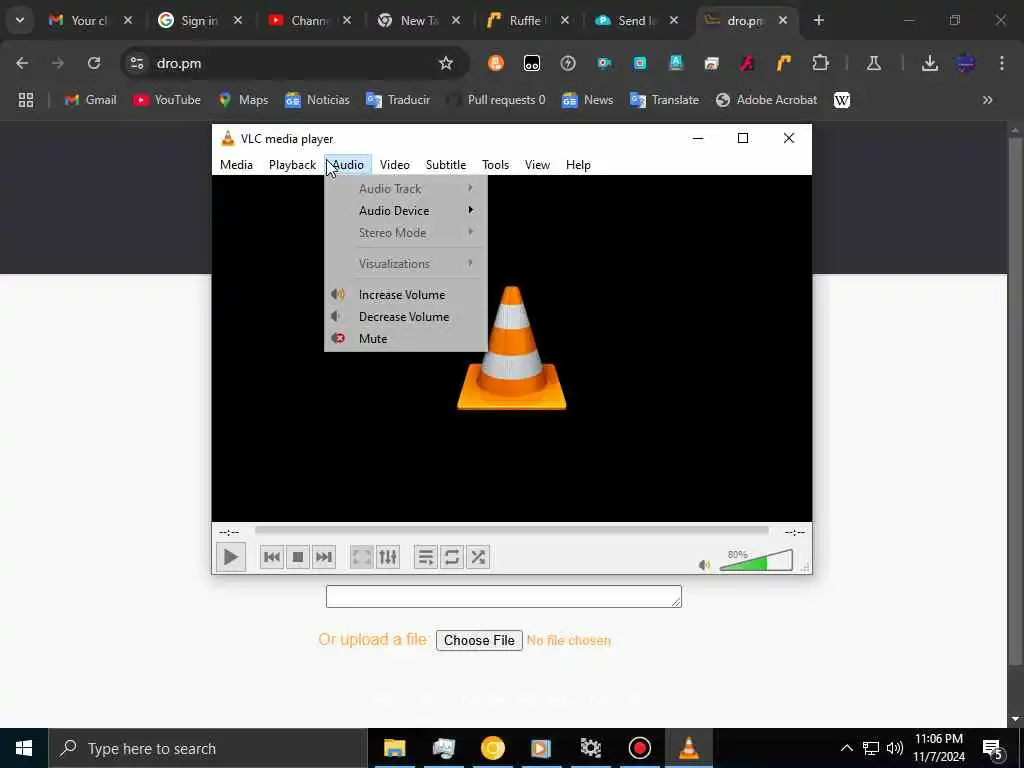Image resolution: width=1024 pixels, height=768 pixels.
Task: Open the taskbar Settings gear app
Action: [590, 748]
